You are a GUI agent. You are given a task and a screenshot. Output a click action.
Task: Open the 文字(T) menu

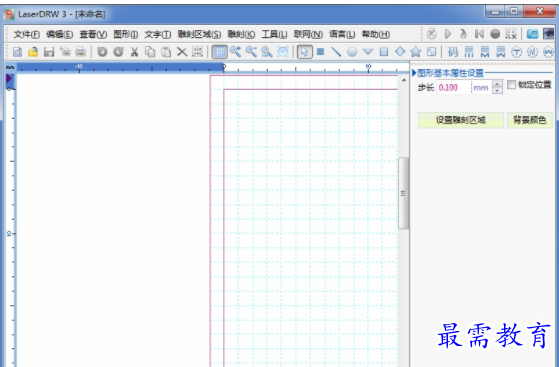[x=158, y=34]
